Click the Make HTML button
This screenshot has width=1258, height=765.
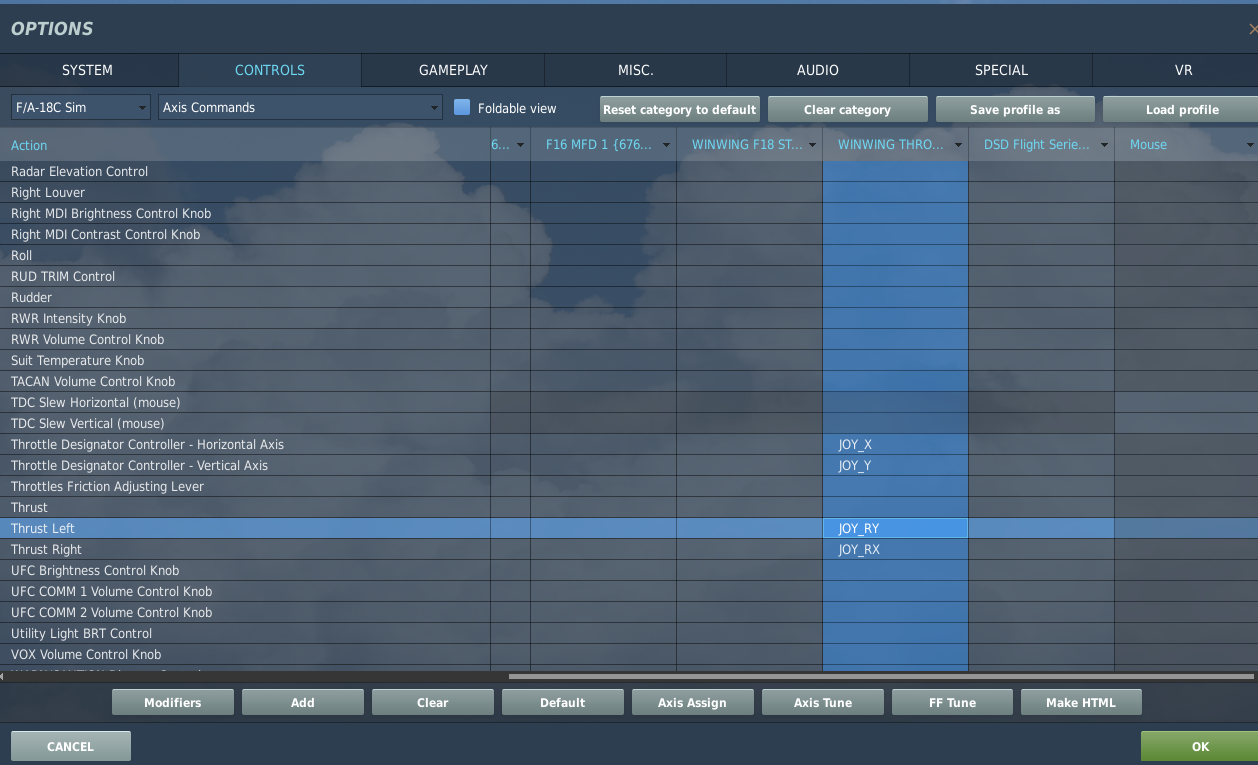pos(1081,702)
